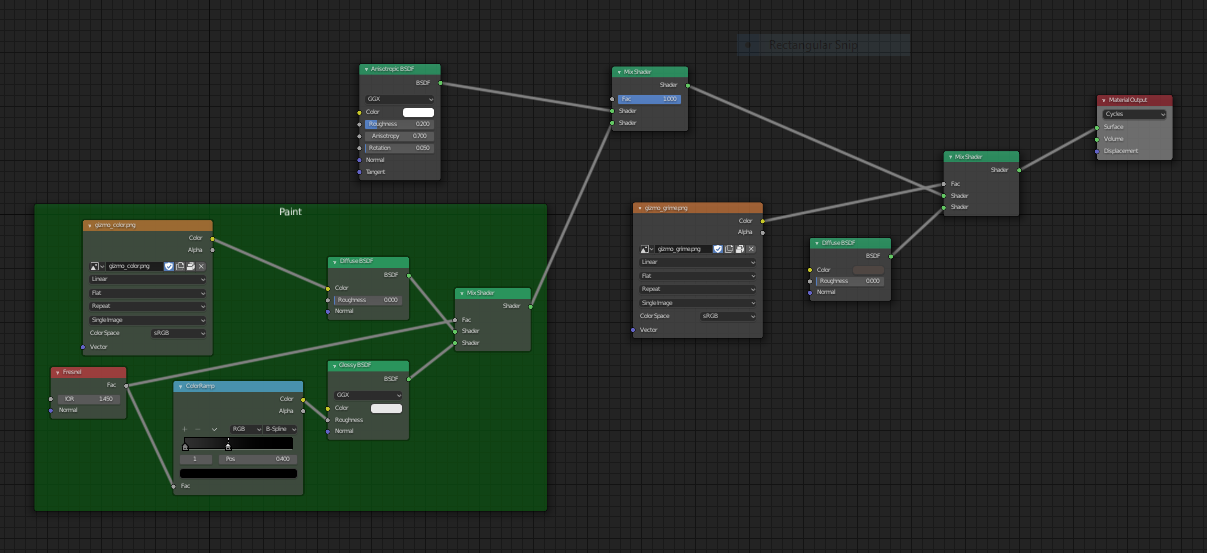Open Anisotropic BSDF GGX distribution dropdown
Image resolution: width=1207 pixels, height=553 pixels.
pos(400,99)
